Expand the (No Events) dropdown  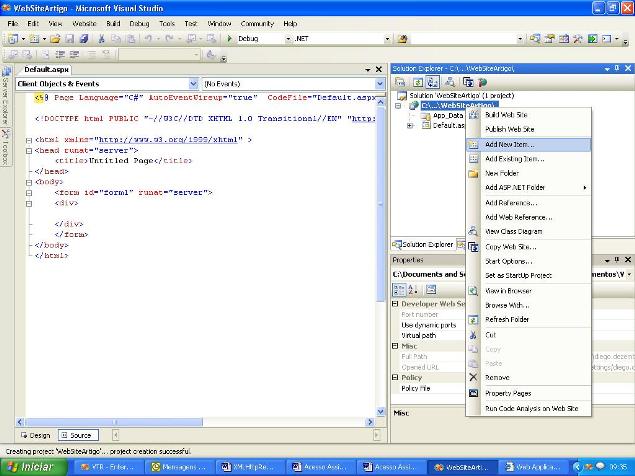pos(380,84)
